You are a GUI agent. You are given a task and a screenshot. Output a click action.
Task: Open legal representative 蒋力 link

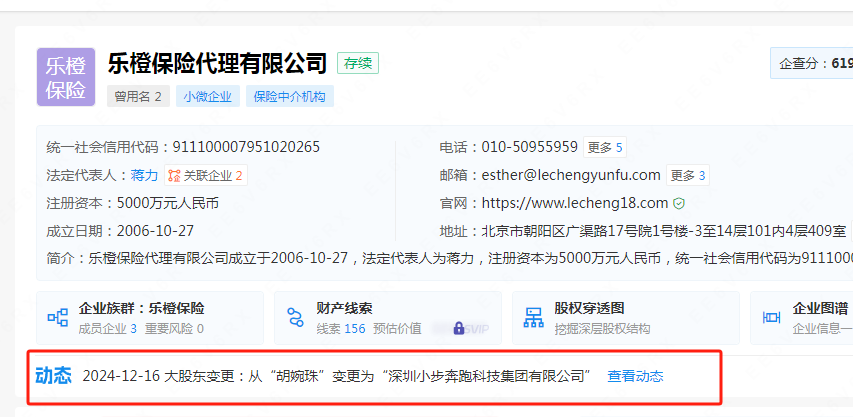pyautogui.click(x=144, y=175)
